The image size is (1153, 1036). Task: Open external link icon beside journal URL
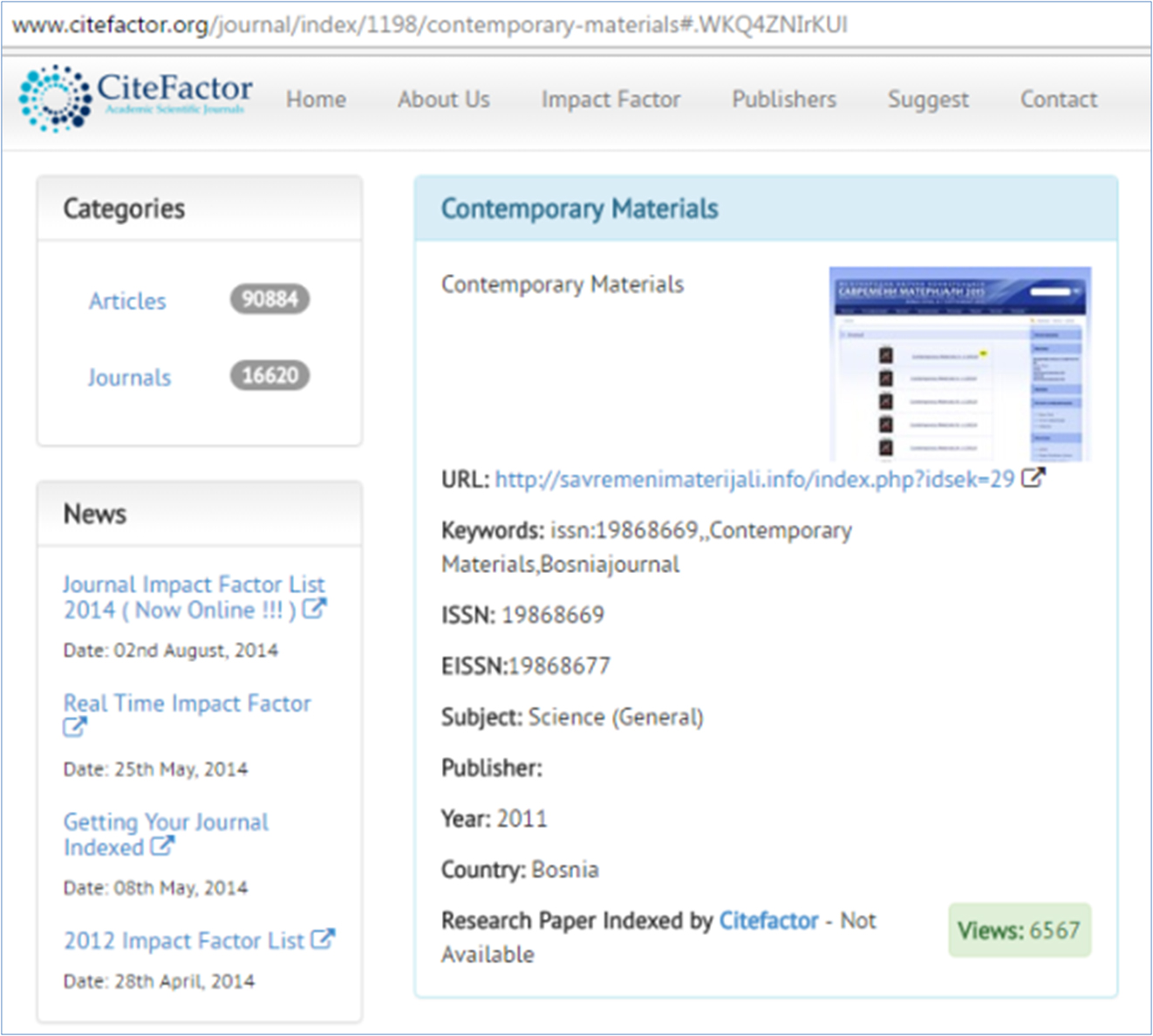tap(1033, 478)
